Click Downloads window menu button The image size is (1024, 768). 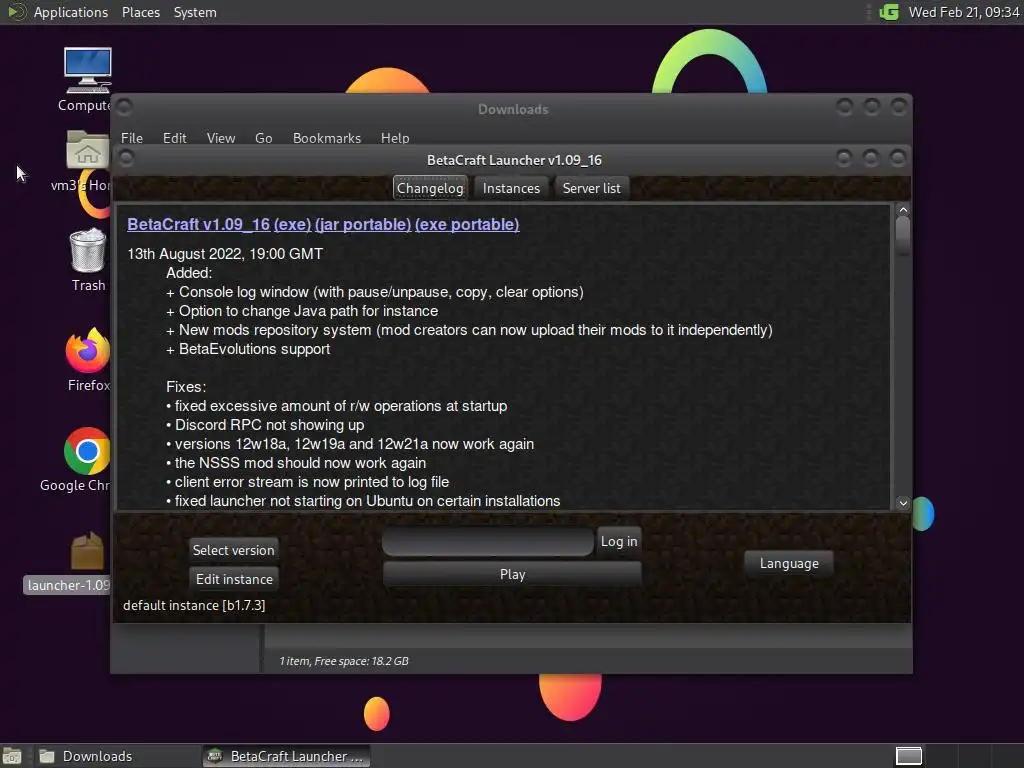124,106
